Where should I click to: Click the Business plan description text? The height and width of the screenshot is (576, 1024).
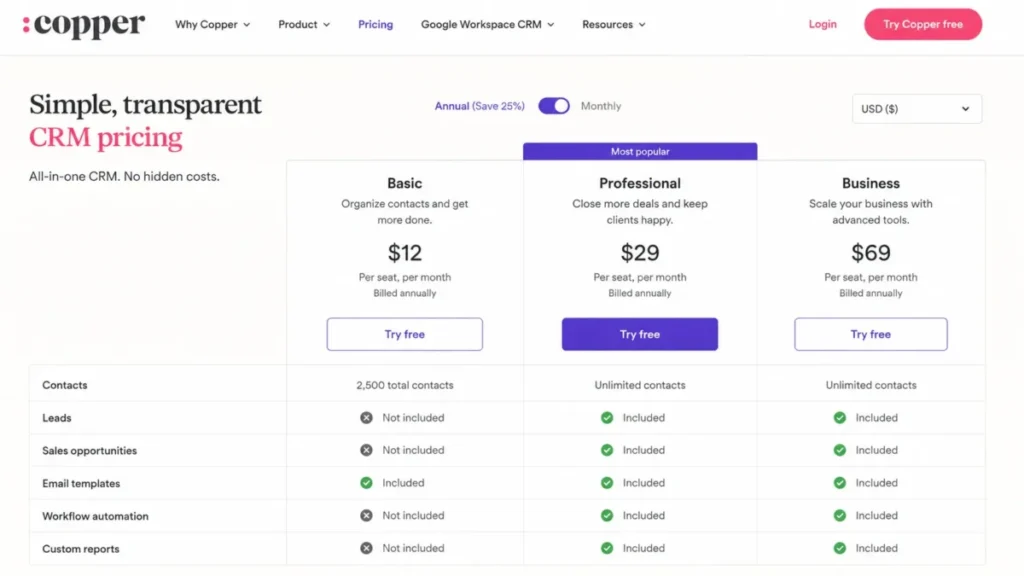click(x=871, y=212)
